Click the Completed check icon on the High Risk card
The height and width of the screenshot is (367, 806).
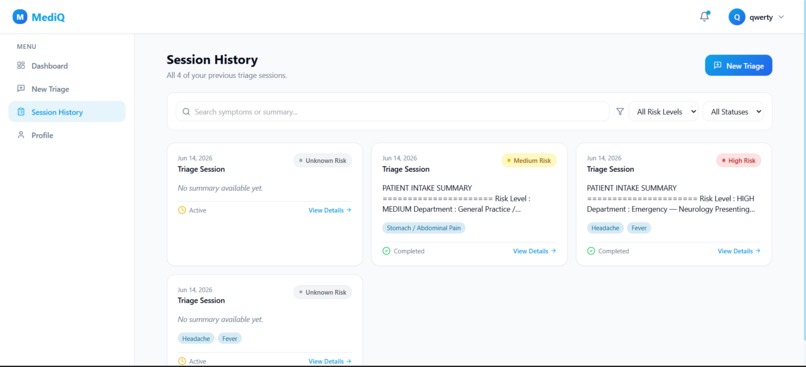tap(591, 251)
